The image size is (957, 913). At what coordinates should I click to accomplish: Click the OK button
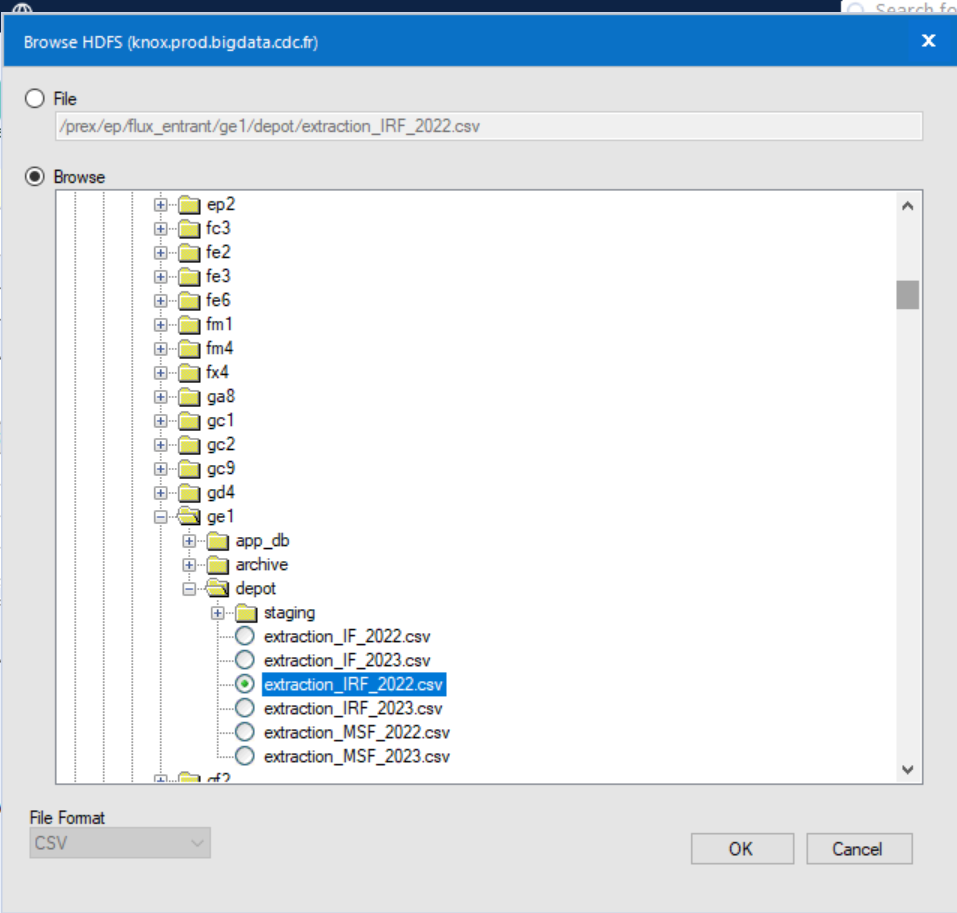[x=741, y=848]
